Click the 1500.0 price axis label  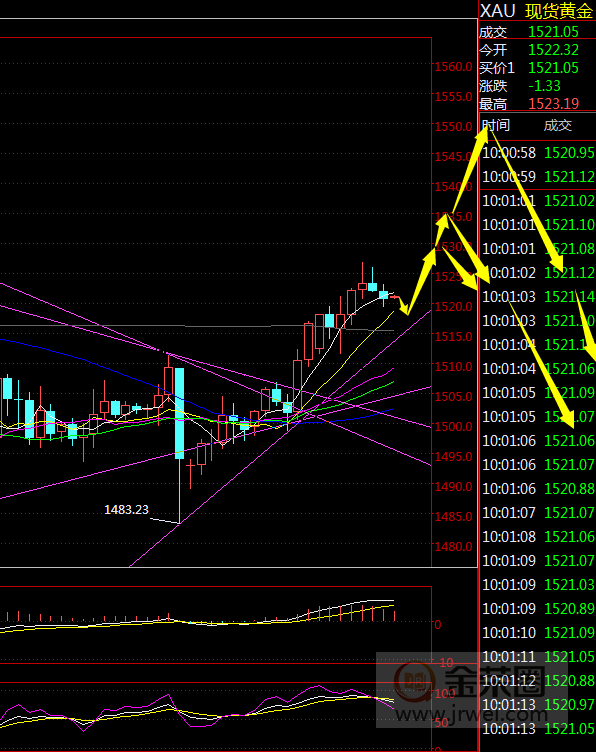pos(454,426)
